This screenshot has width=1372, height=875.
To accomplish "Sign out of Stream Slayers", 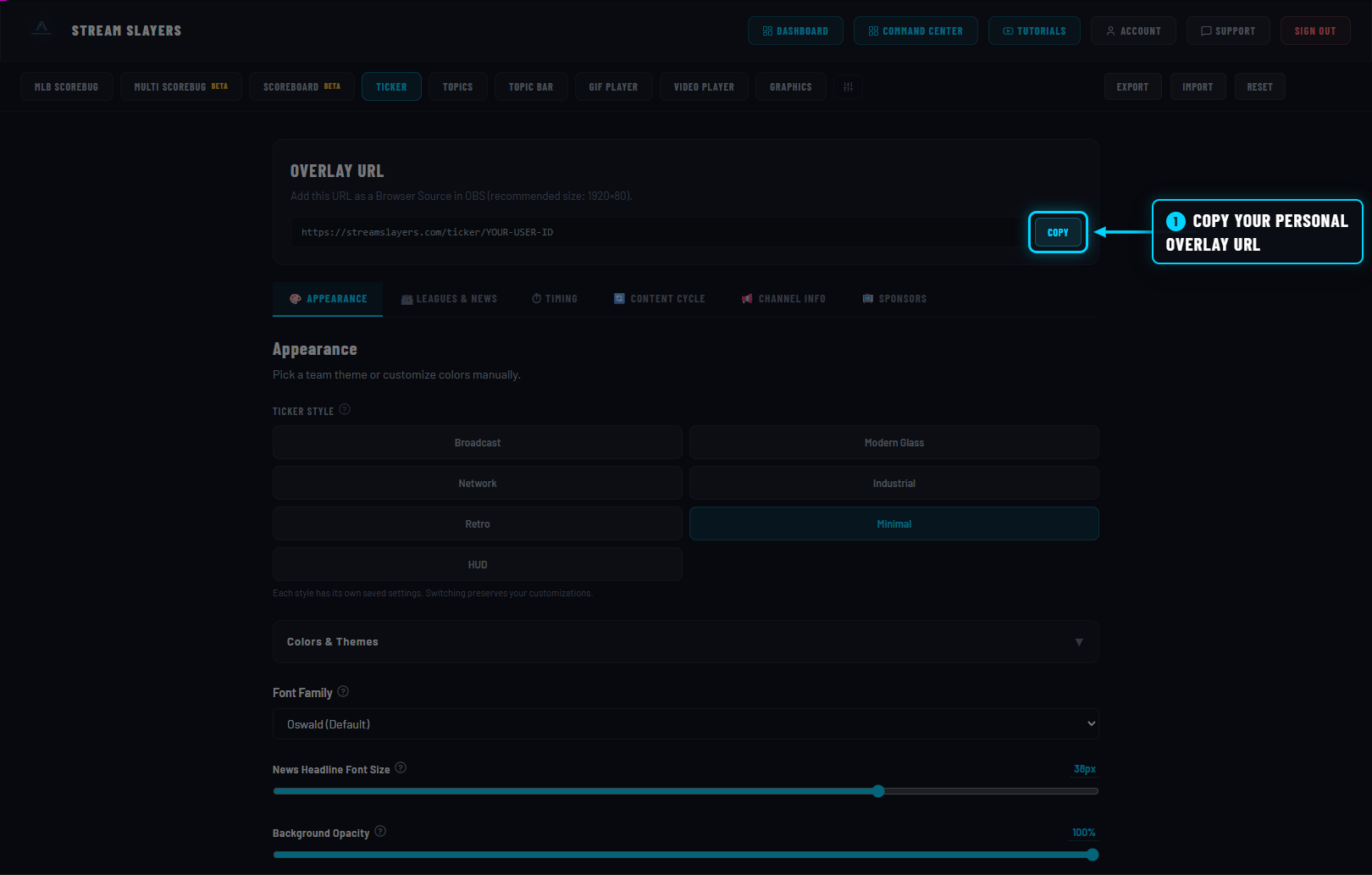I will point(1315,30).
